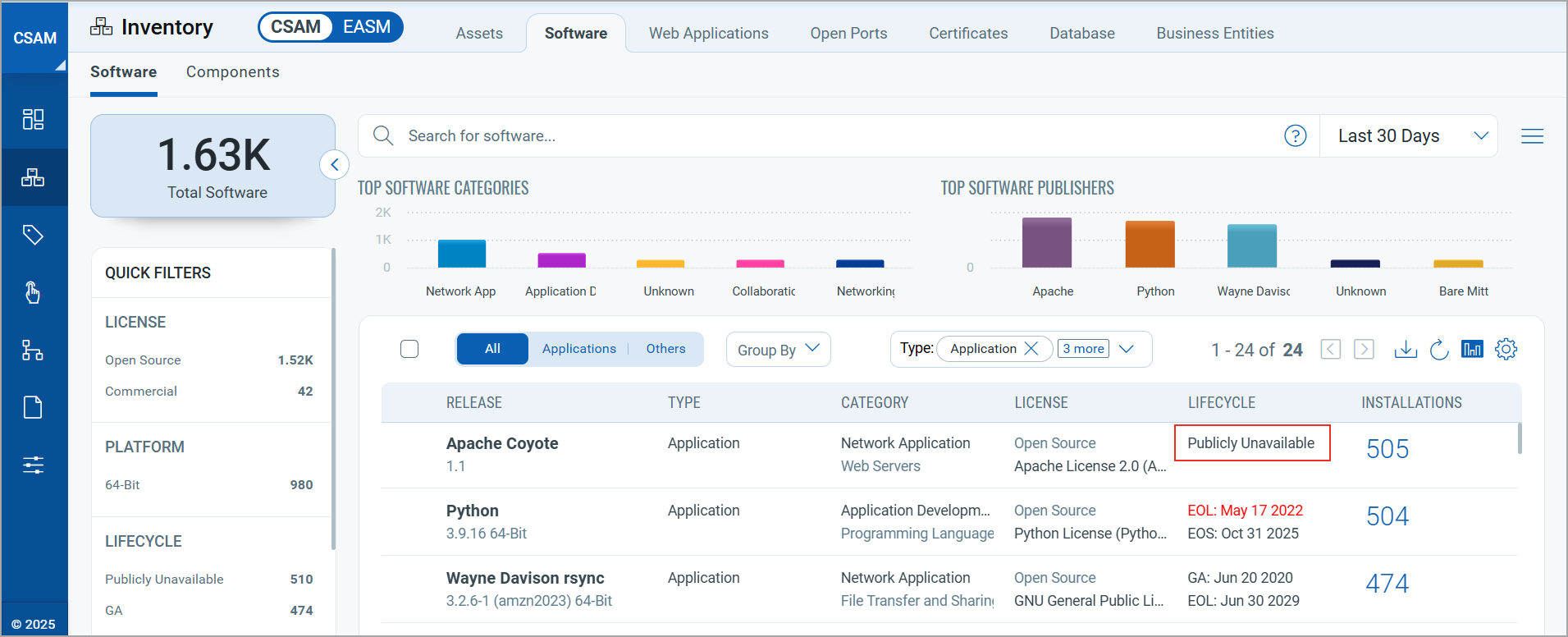Remove the Application type filter
The height and width of the screenshot is (637, 1568).
point(1031,349)
